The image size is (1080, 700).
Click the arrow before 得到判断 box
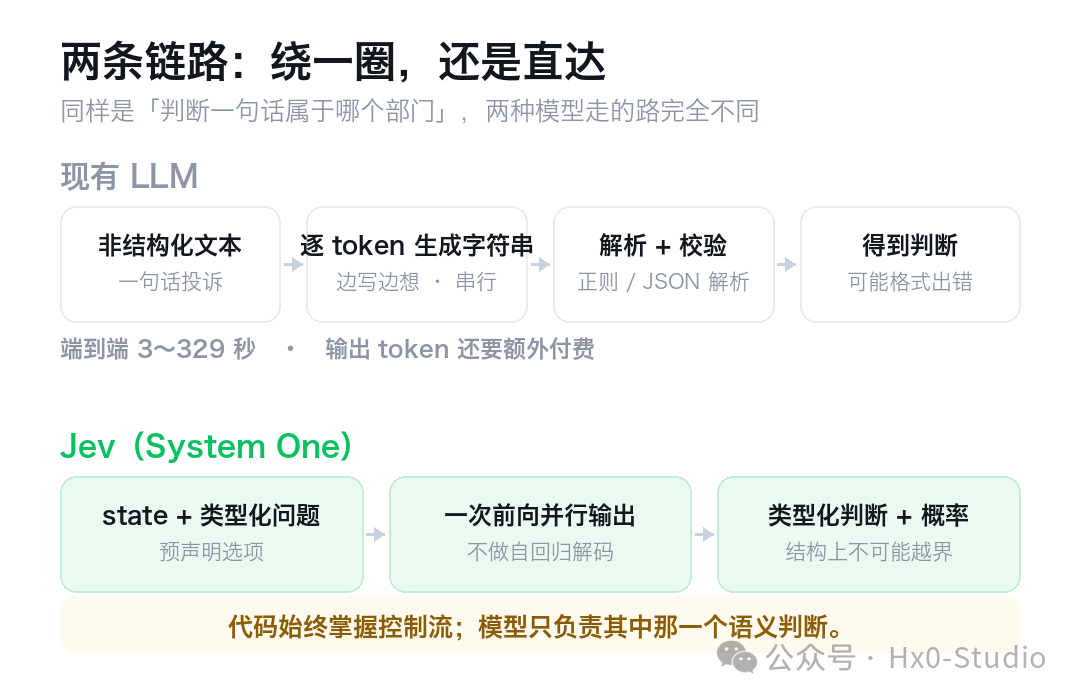point(787,265)
